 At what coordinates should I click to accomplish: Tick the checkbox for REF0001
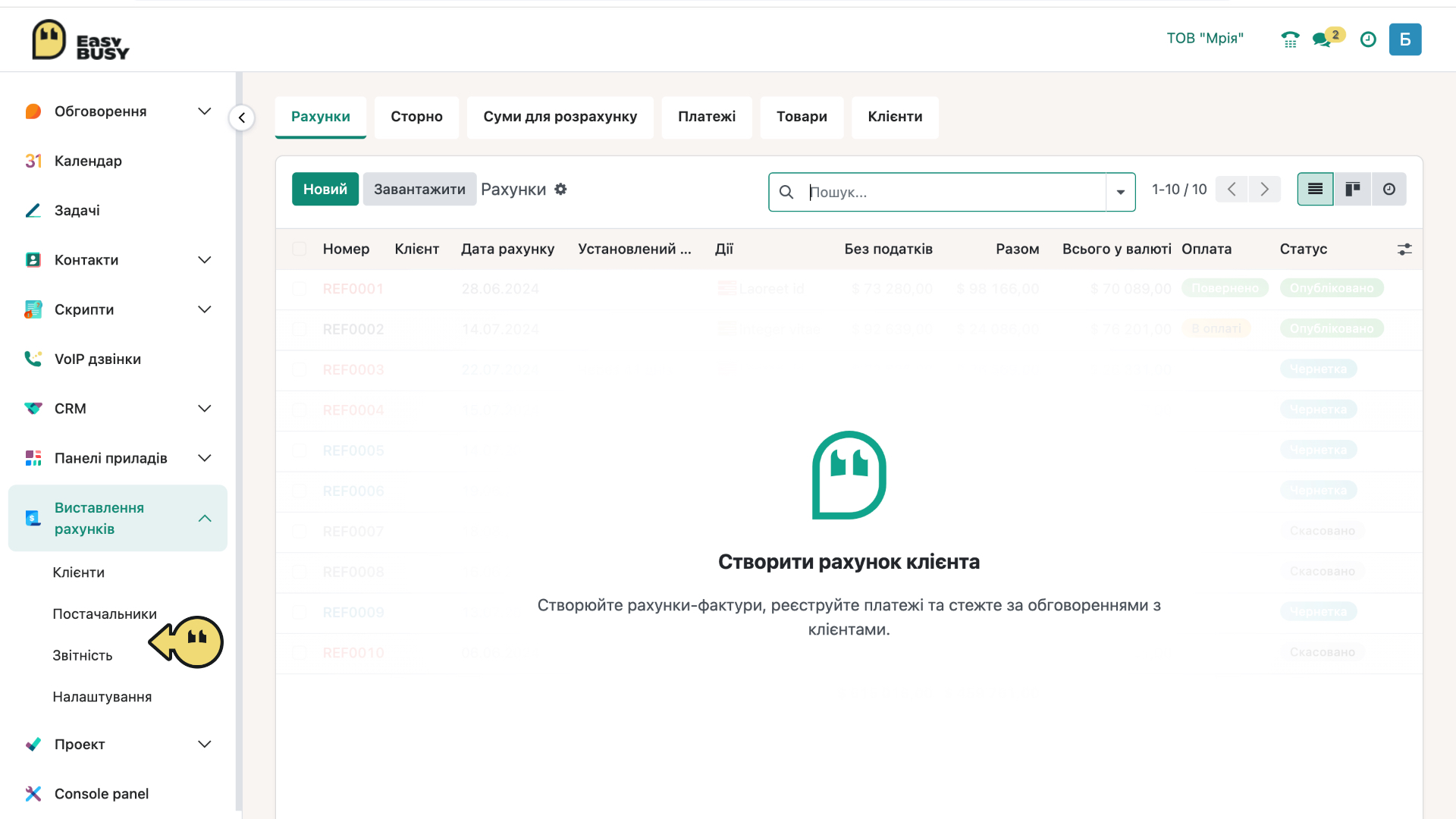tap(300, 289)
